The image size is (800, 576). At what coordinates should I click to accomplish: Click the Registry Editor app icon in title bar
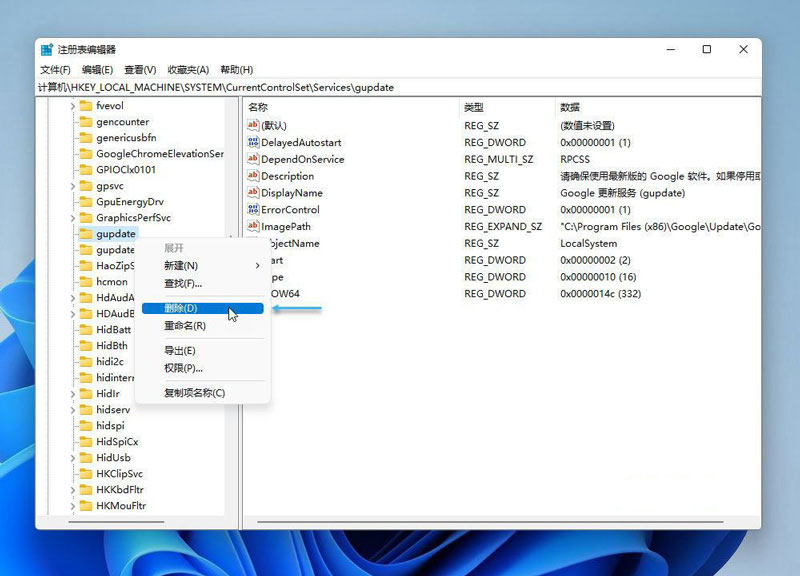(47, 49)
